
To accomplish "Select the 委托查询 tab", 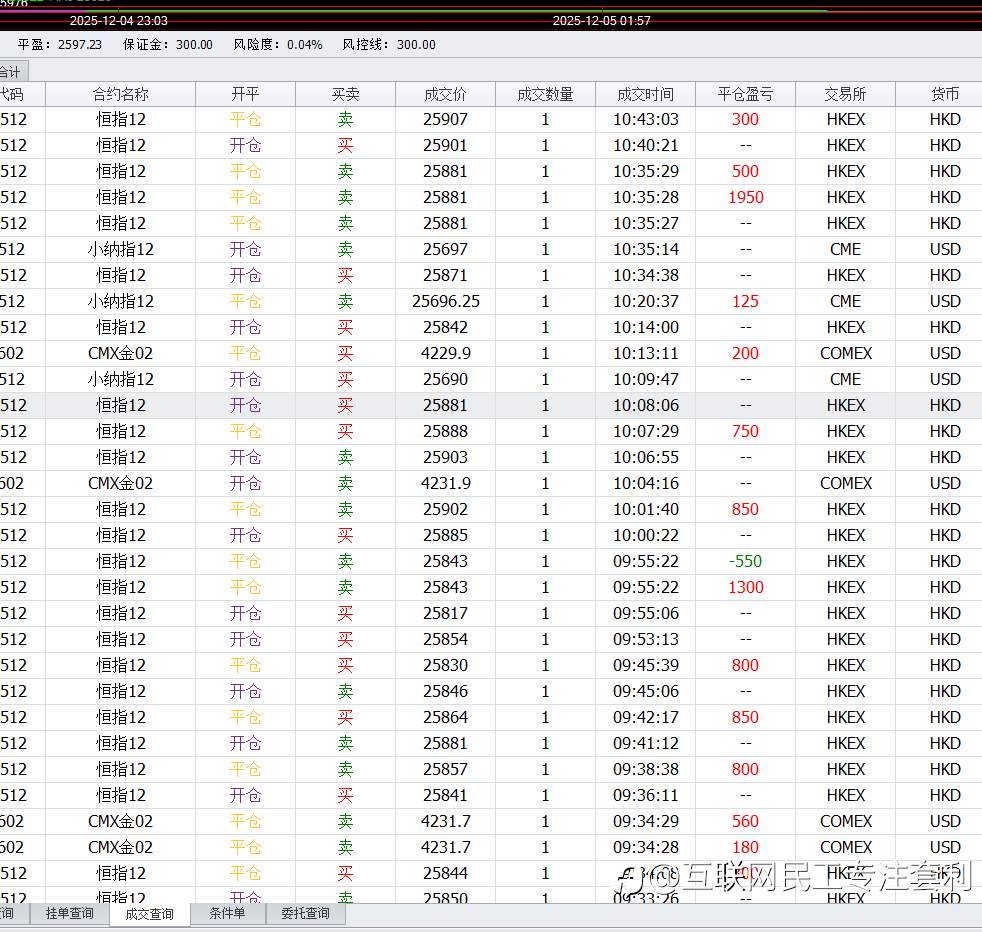I will point(305,913).
